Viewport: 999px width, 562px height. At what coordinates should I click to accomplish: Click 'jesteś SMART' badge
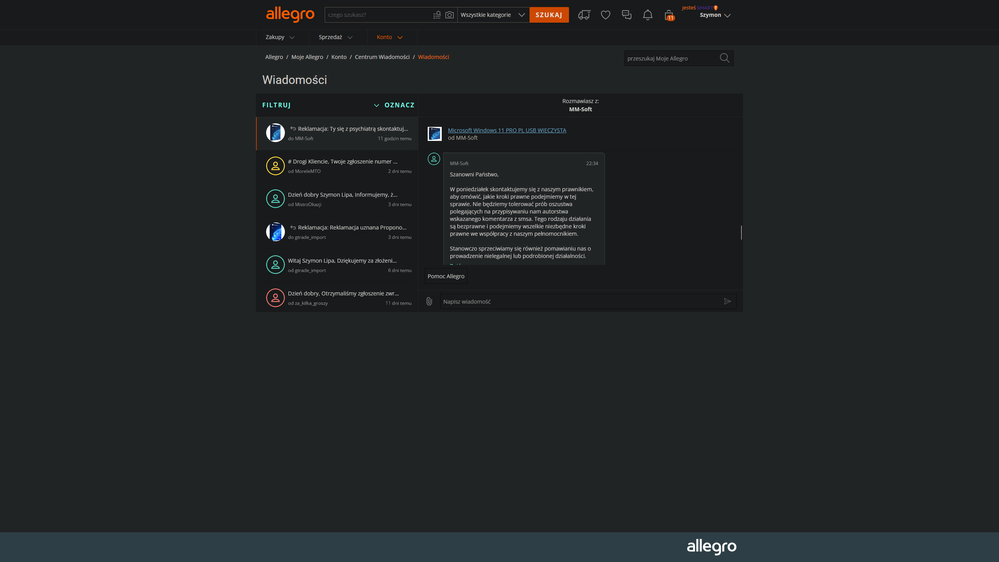click(700, 8)
